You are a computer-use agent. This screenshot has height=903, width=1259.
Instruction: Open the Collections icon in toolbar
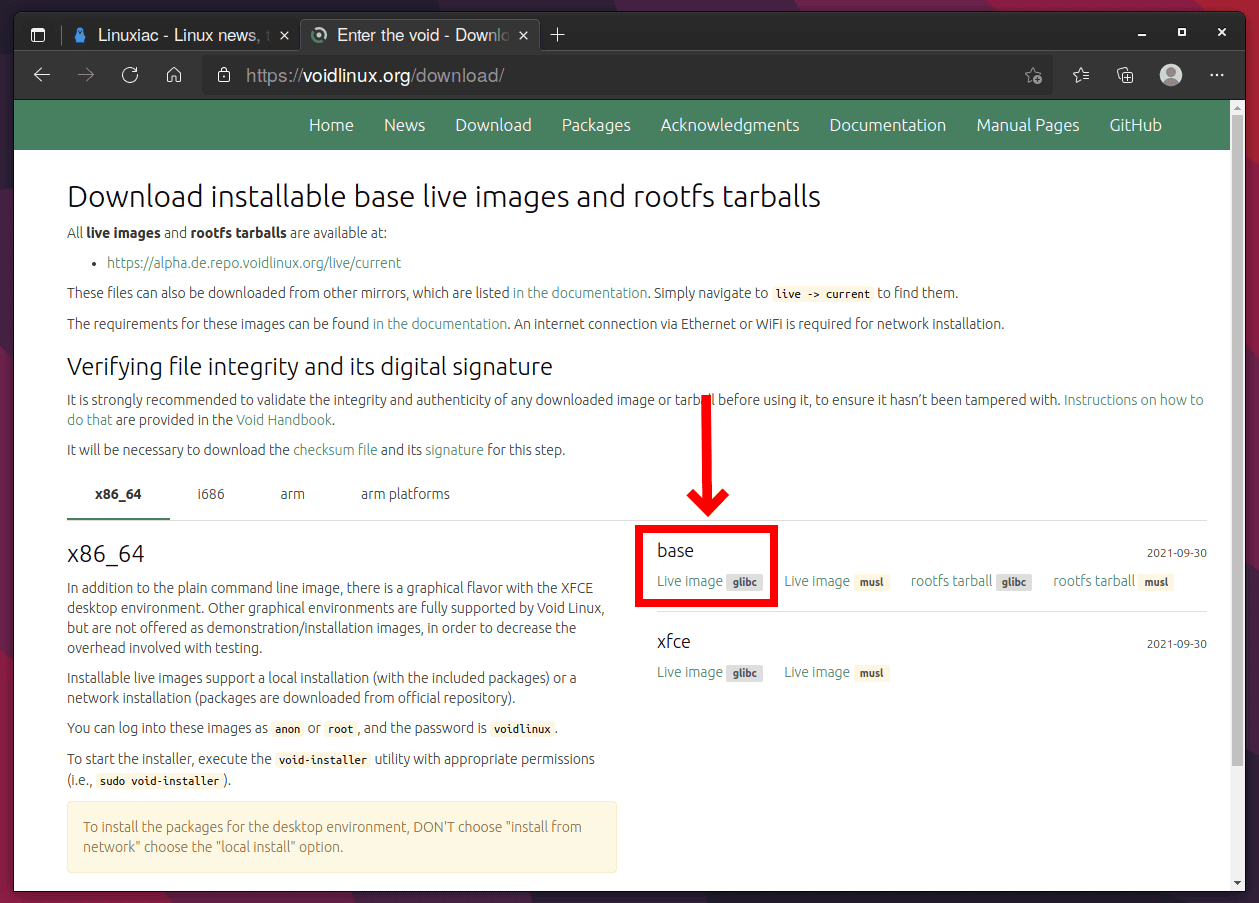(1125, 75)
